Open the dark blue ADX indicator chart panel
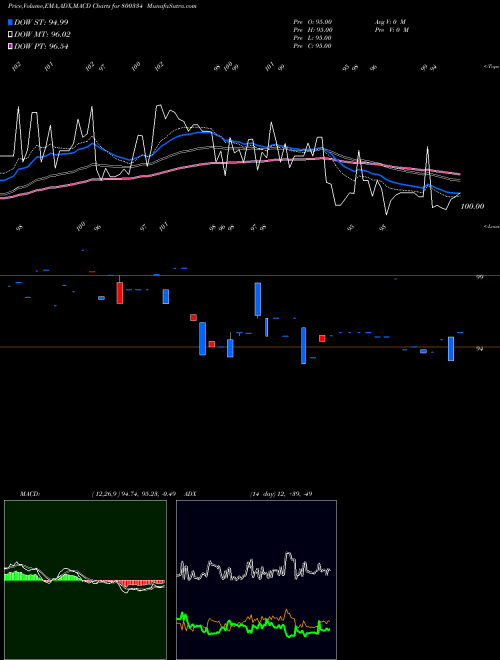This screenshot has height=660, width=500. coord(256,580)
